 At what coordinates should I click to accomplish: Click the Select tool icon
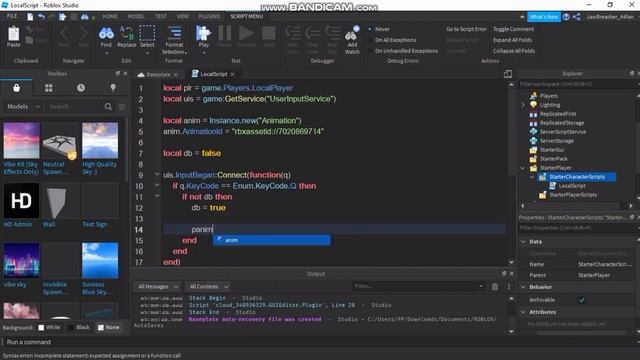click(x=147, y=33)
